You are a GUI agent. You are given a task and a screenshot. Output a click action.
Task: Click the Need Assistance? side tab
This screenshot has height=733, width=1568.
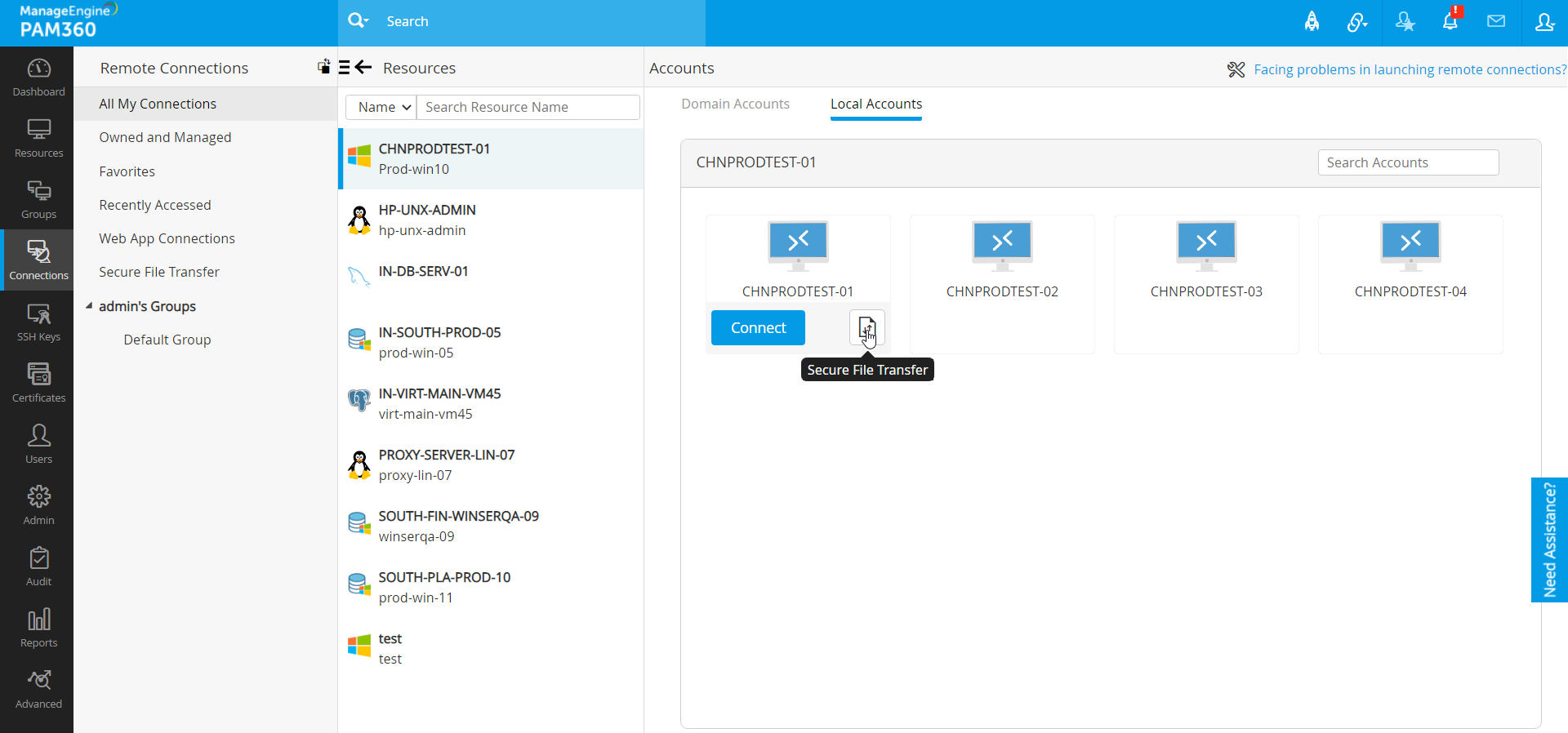pyautogui.click(x=1549, y=540)
